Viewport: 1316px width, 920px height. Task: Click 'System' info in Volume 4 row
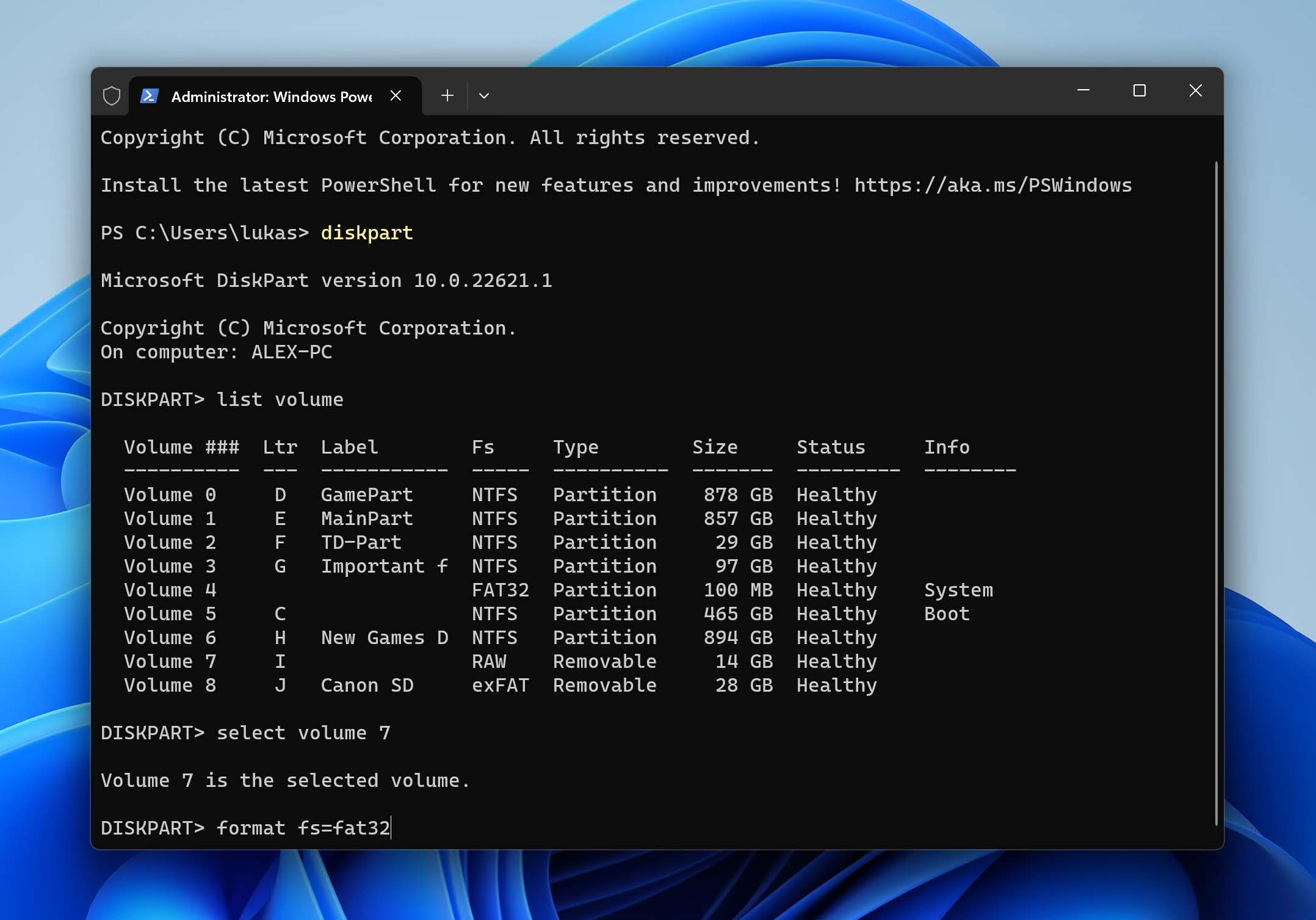(958, 590)
